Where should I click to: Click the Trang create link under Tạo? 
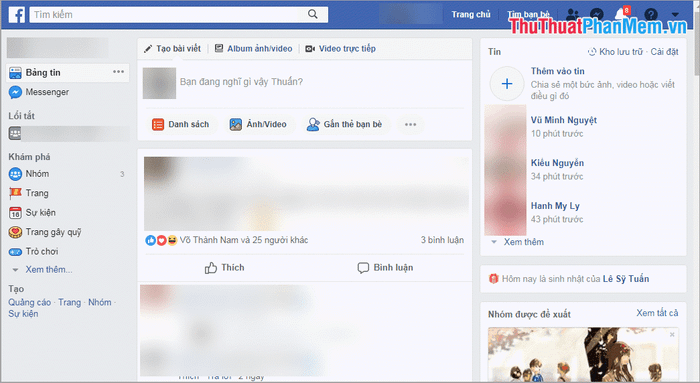click(70, 302)
